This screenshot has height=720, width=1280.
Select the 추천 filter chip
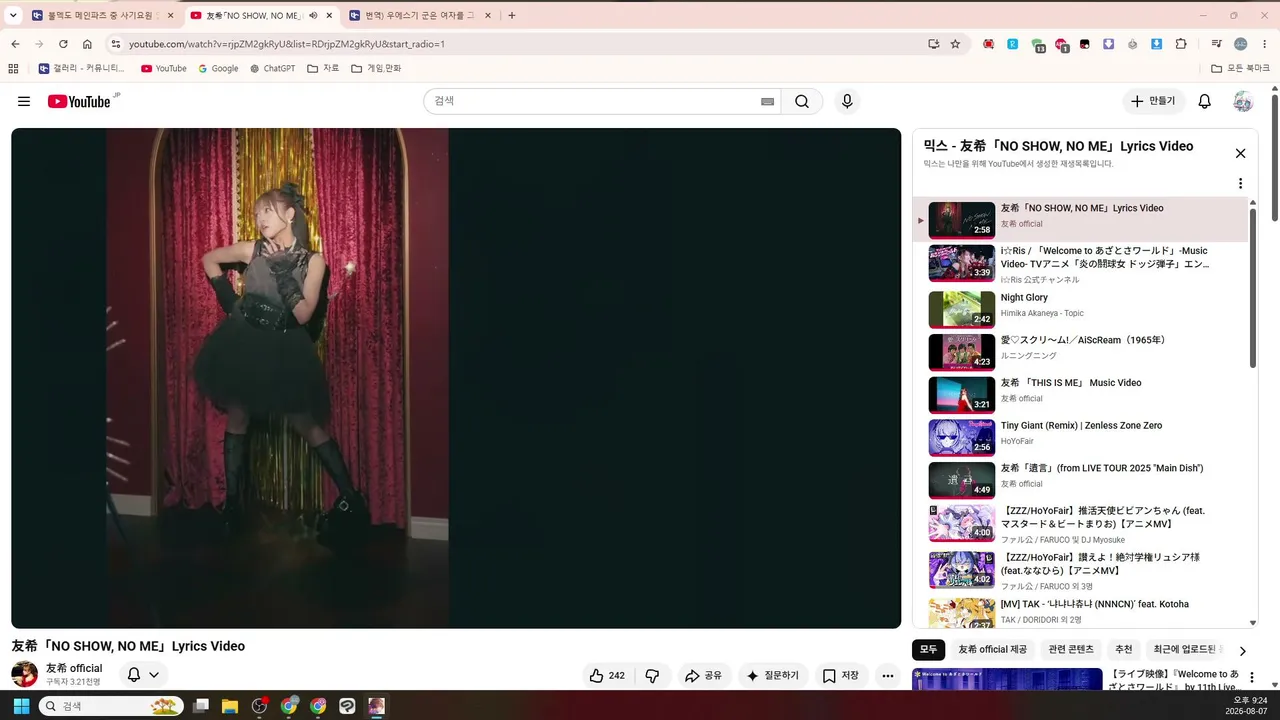pos(1124,650)
